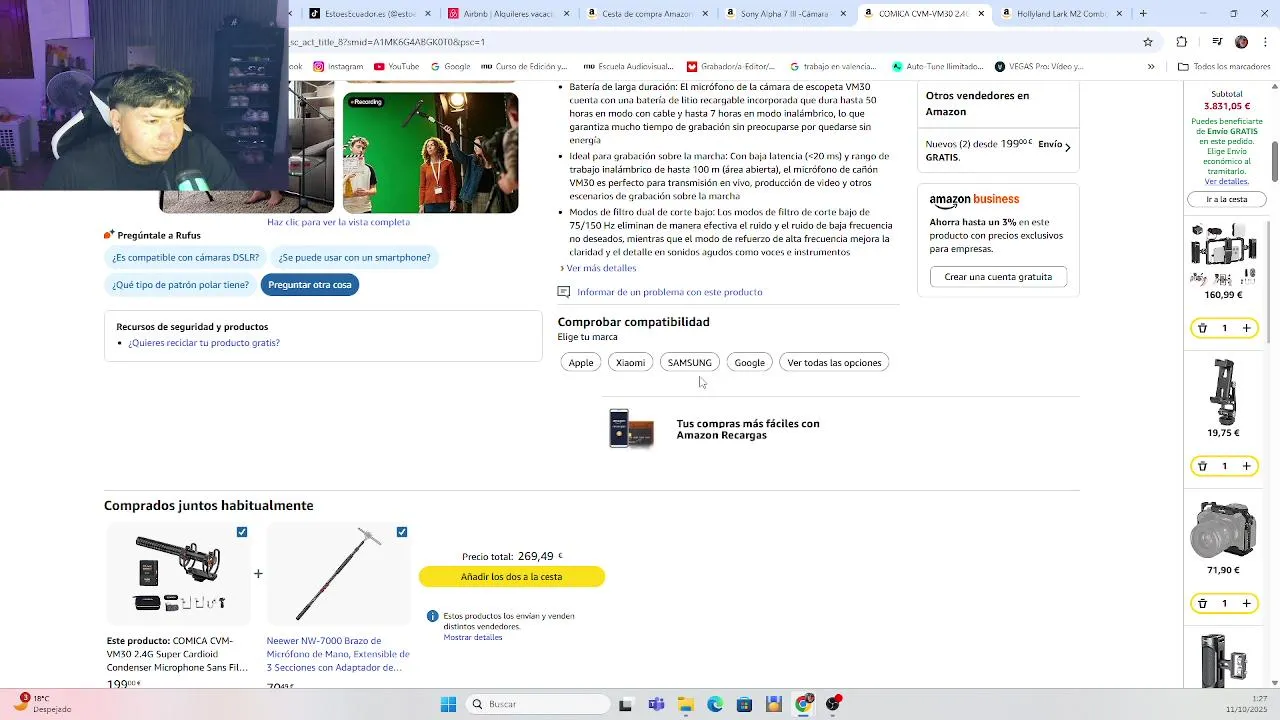Uncheck the Neewer NW-7000 product checkbox
The width and height of the screenshot is (1280, 720).
(402, 532)
